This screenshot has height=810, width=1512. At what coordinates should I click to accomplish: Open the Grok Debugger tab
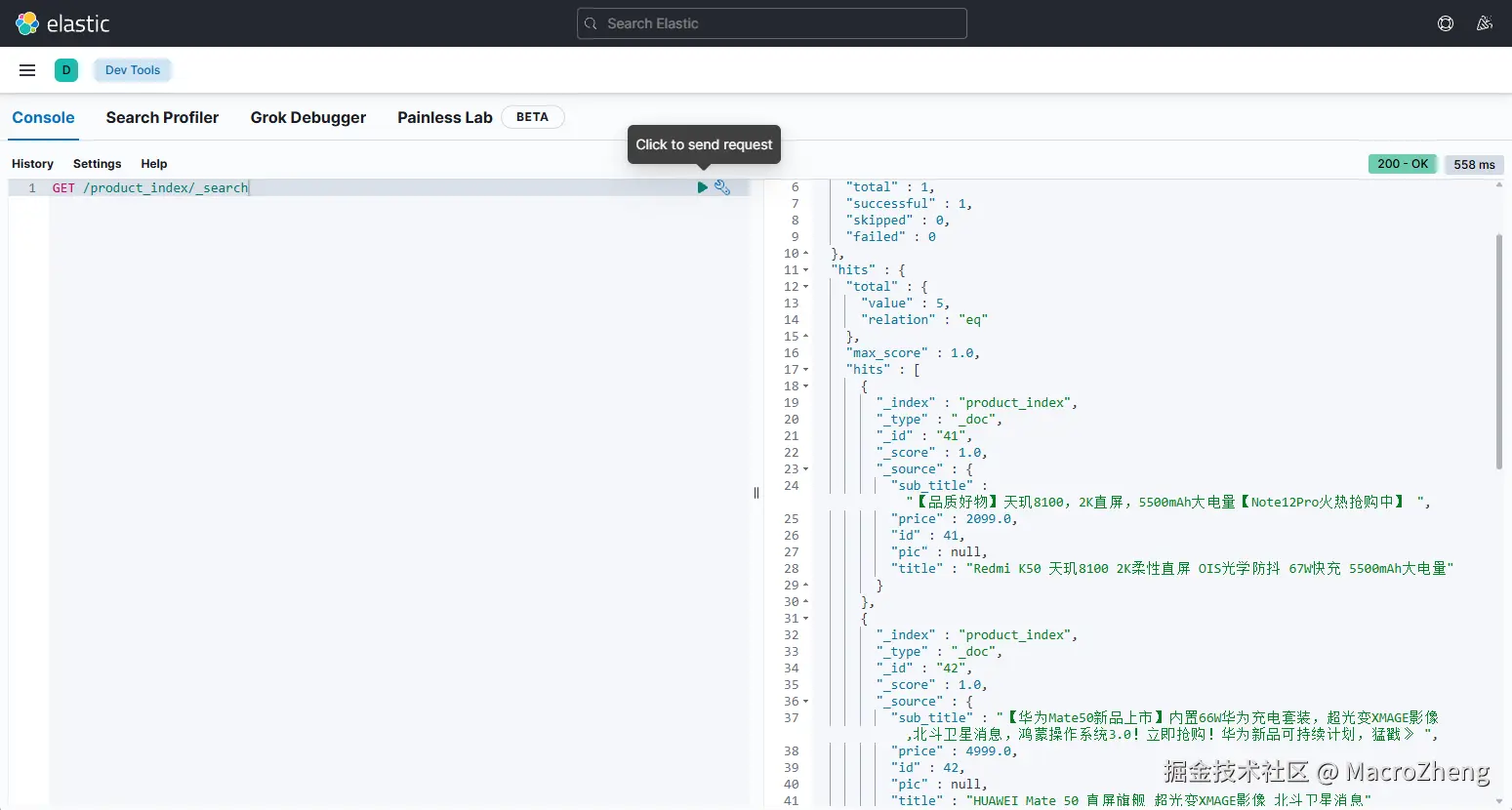point(307,117)
